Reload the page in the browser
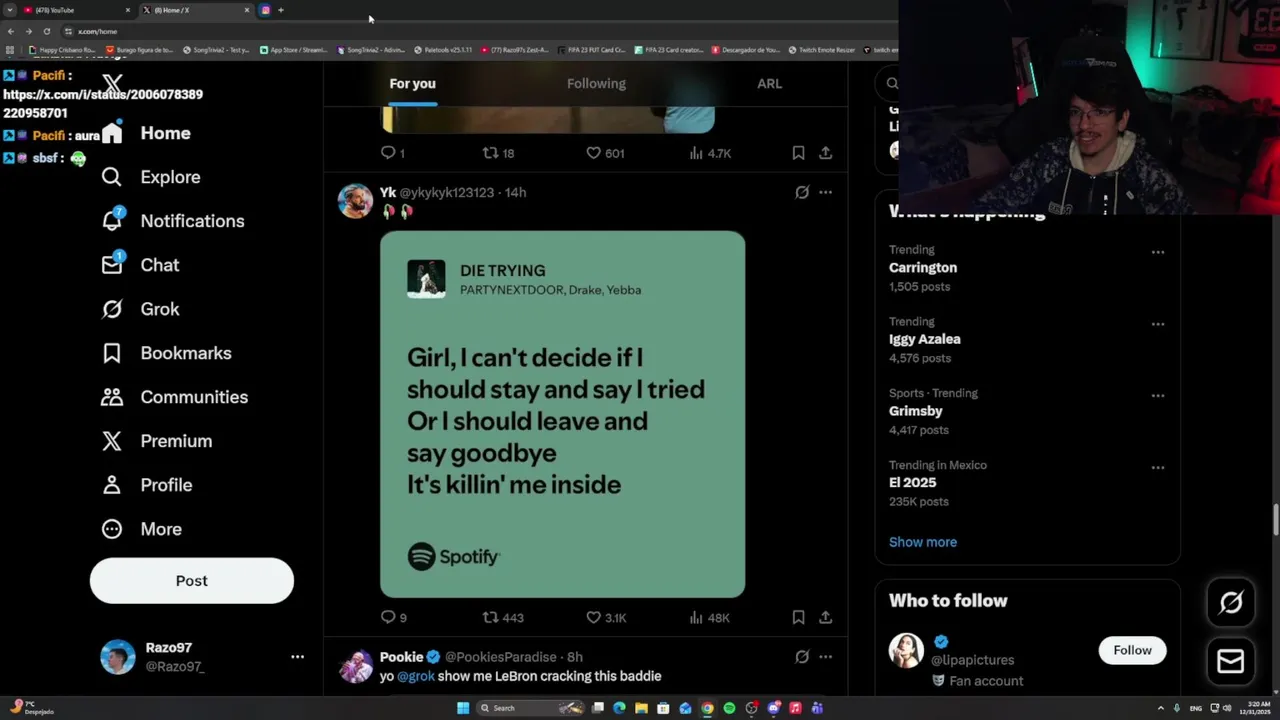This screenshot has height=720, width=1280. (46, 31)
